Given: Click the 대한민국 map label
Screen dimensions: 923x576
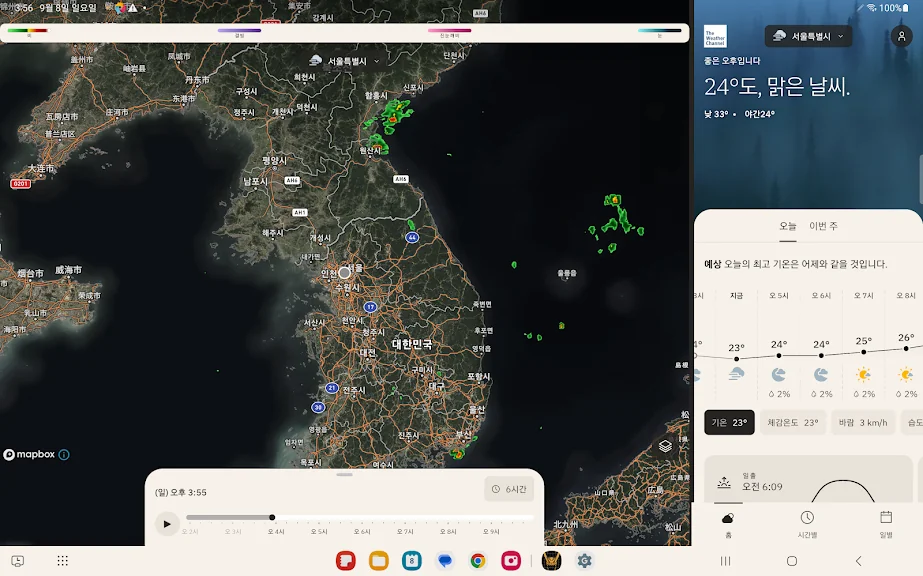Looking at the screenshot, I should click(412, 344).
